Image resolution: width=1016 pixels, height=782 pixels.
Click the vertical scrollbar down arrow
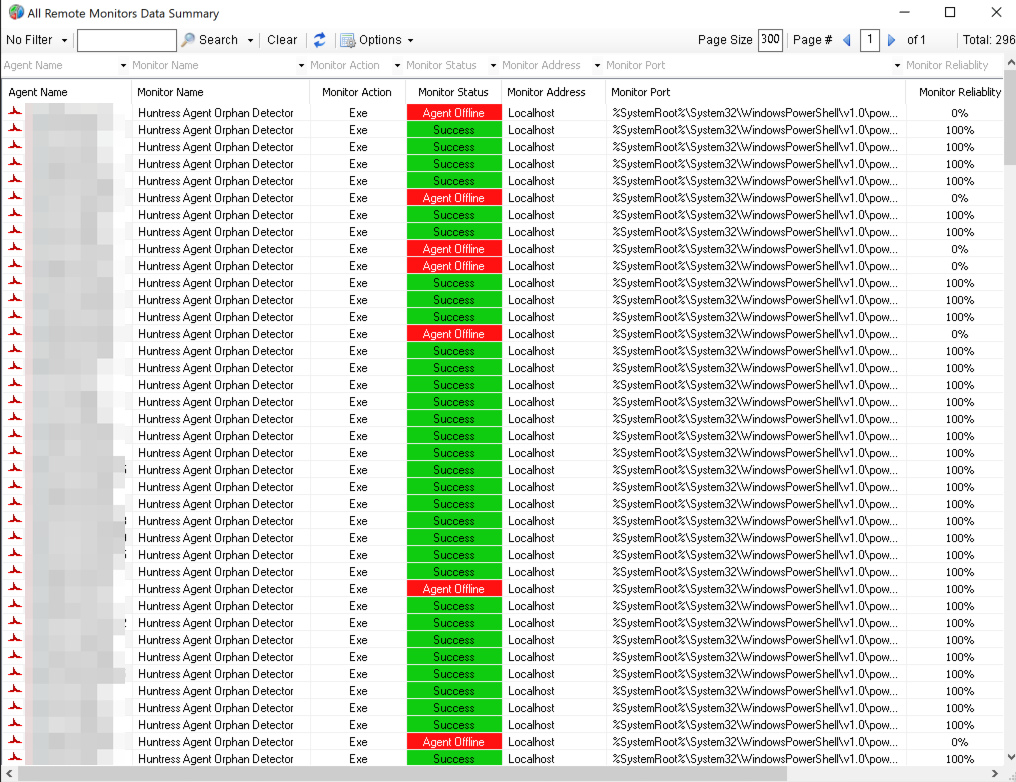1010,757
